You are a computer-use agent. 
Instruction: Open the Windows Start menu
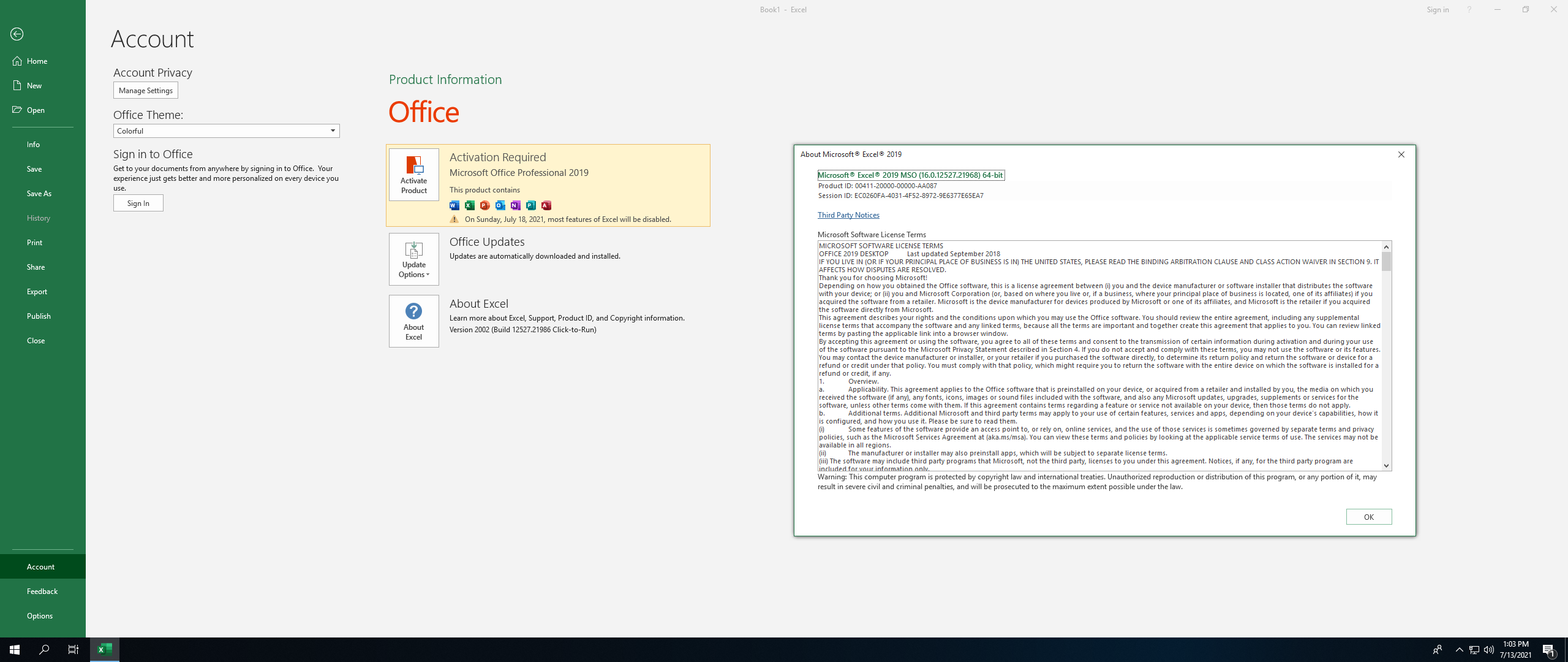click(15, 650)
